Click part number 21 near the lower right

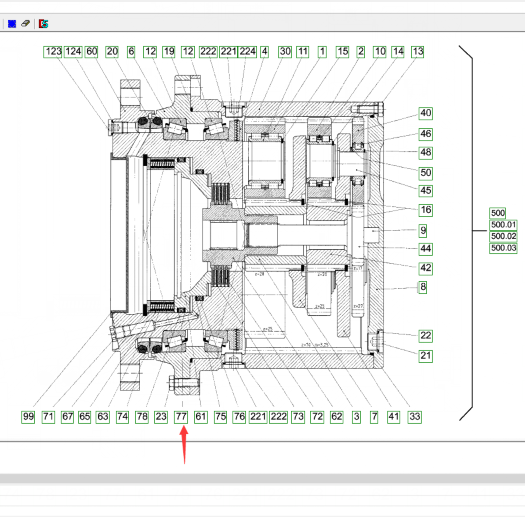pos(426,356)
